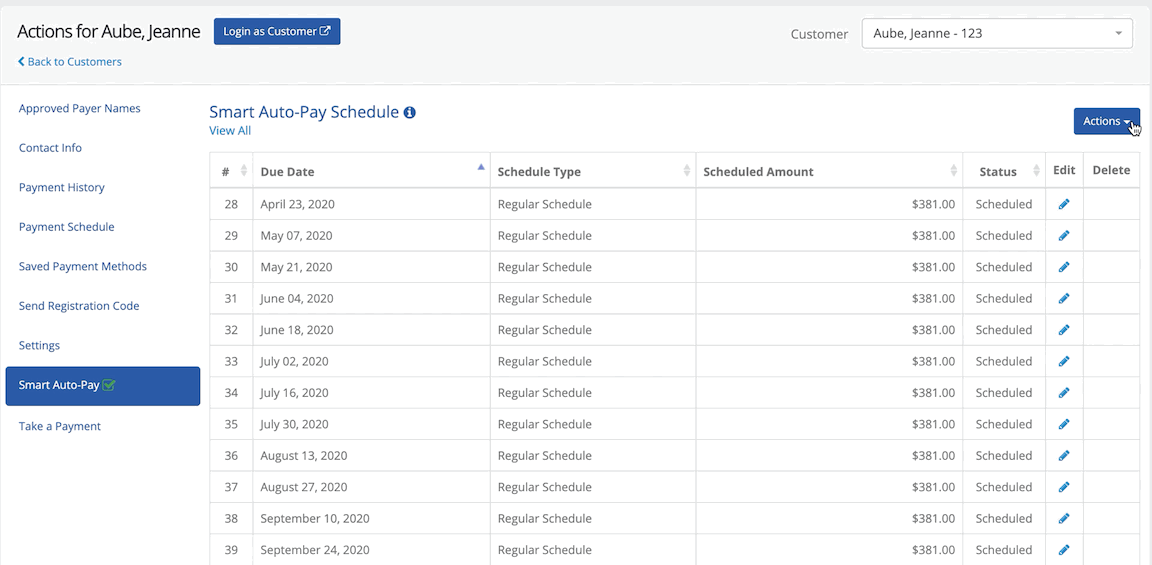Click edit pencil for June 04, 2020

[1064, 298]
